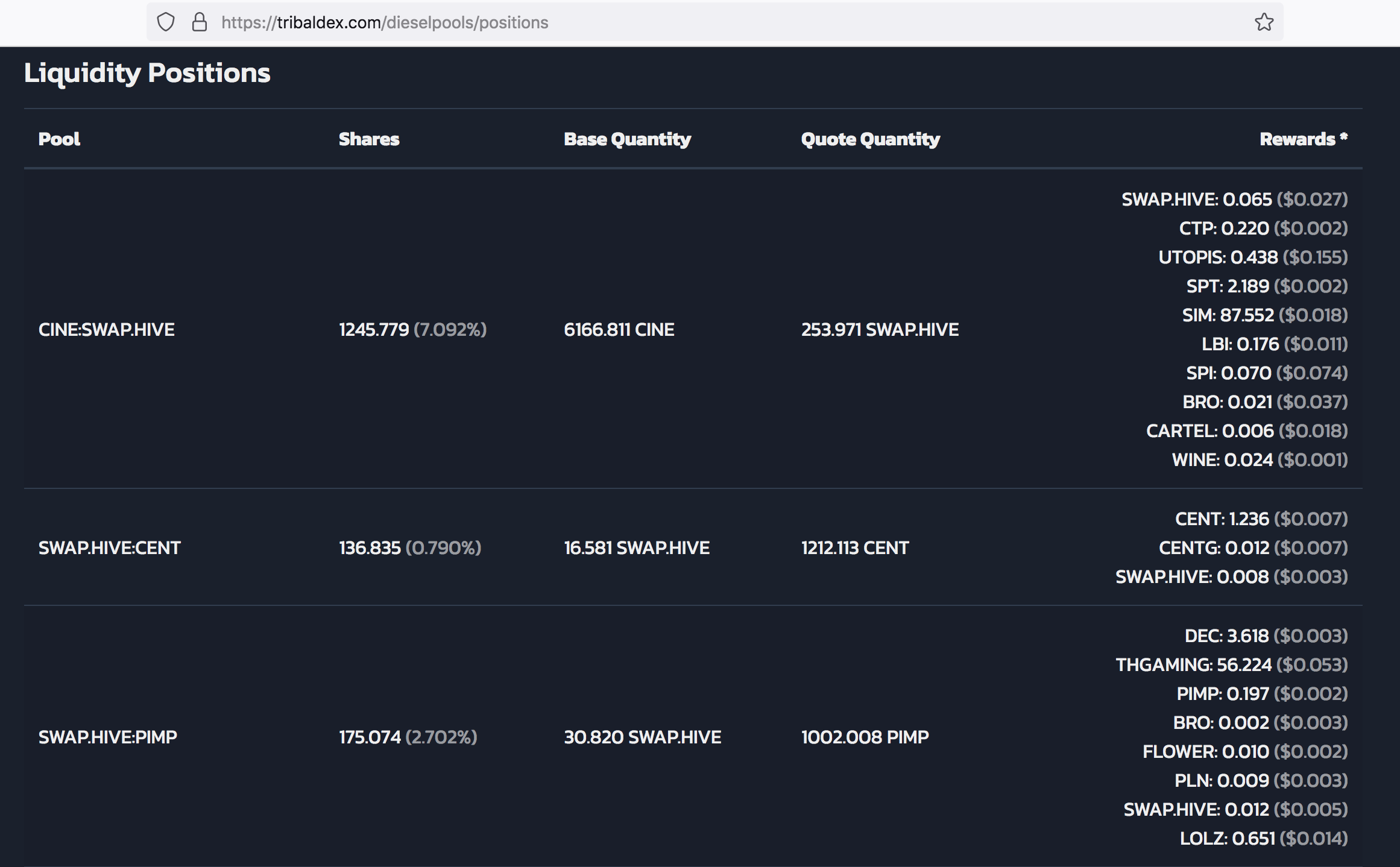Click reward LBI: 0.176 ($0.011)
The image size is (1400, 867).
1275,344
